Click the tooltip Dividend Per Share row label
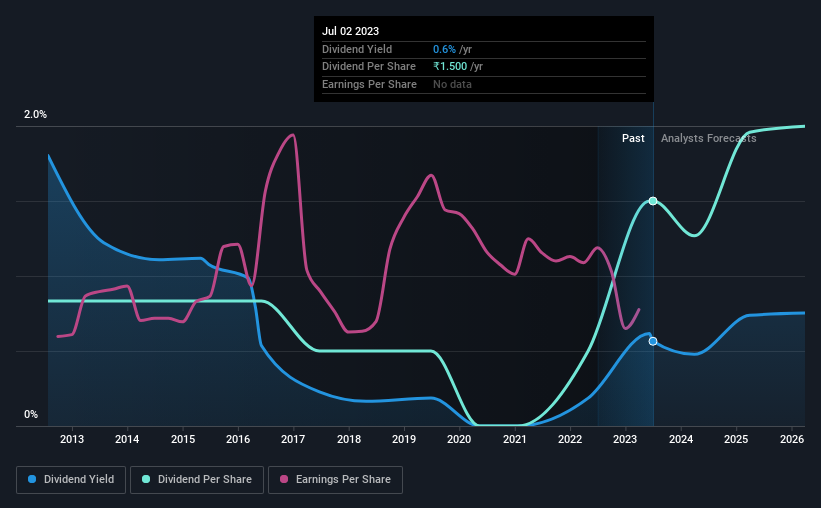 [x=369, y=67]
